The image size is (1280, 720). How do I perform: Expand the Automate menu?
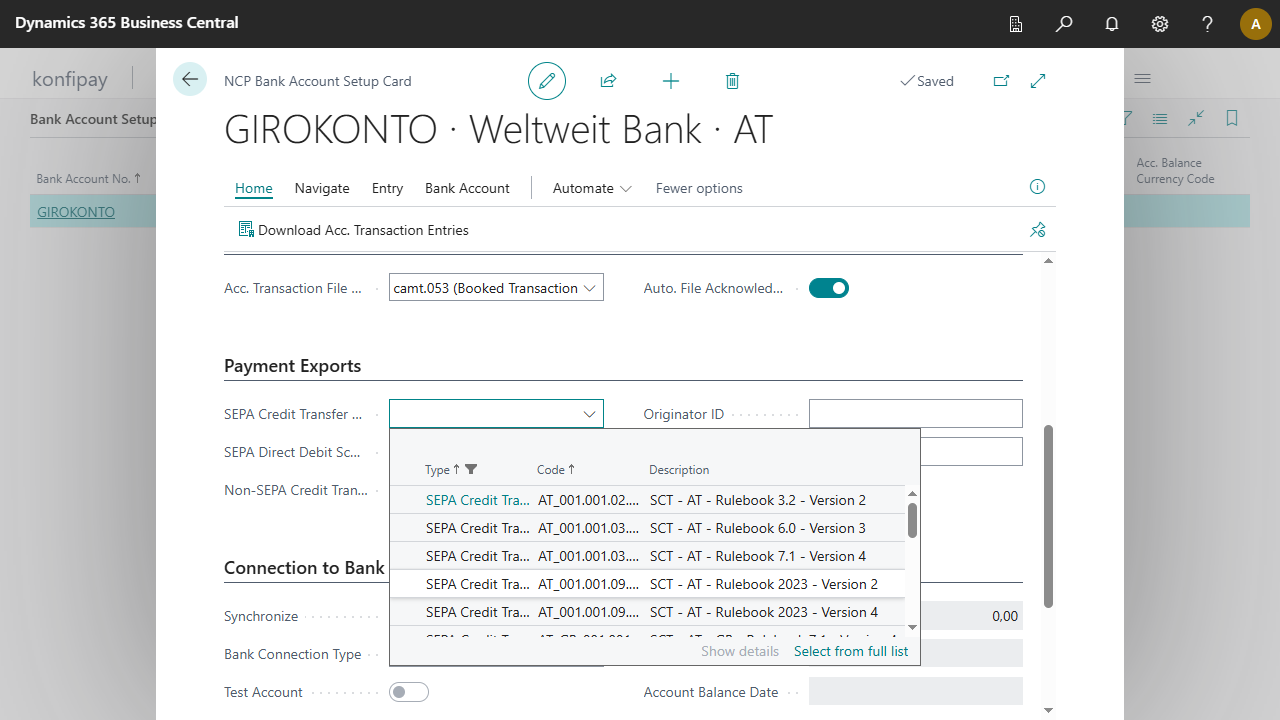592,188
